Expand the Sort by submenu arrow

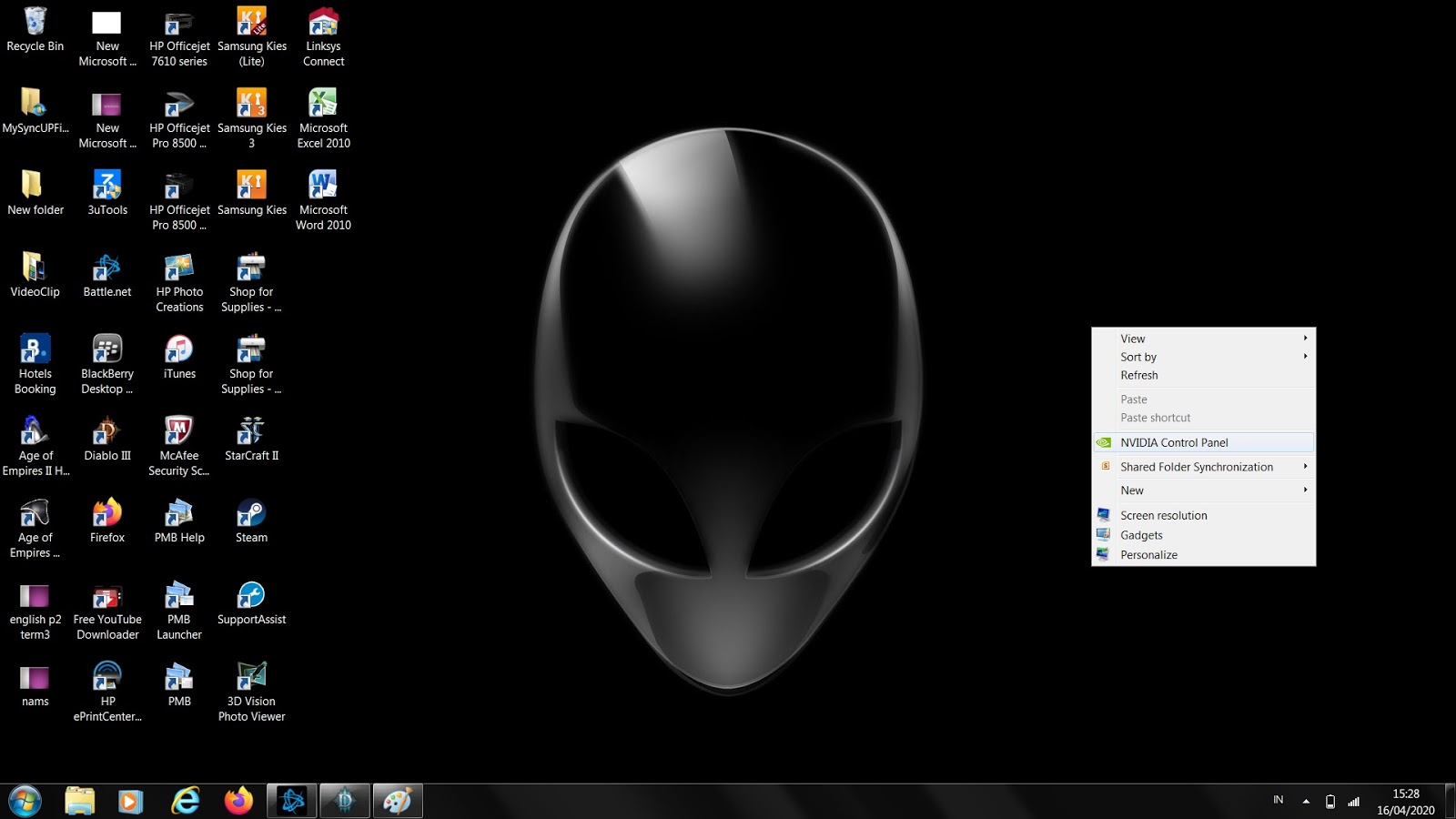pos(1305,356)
